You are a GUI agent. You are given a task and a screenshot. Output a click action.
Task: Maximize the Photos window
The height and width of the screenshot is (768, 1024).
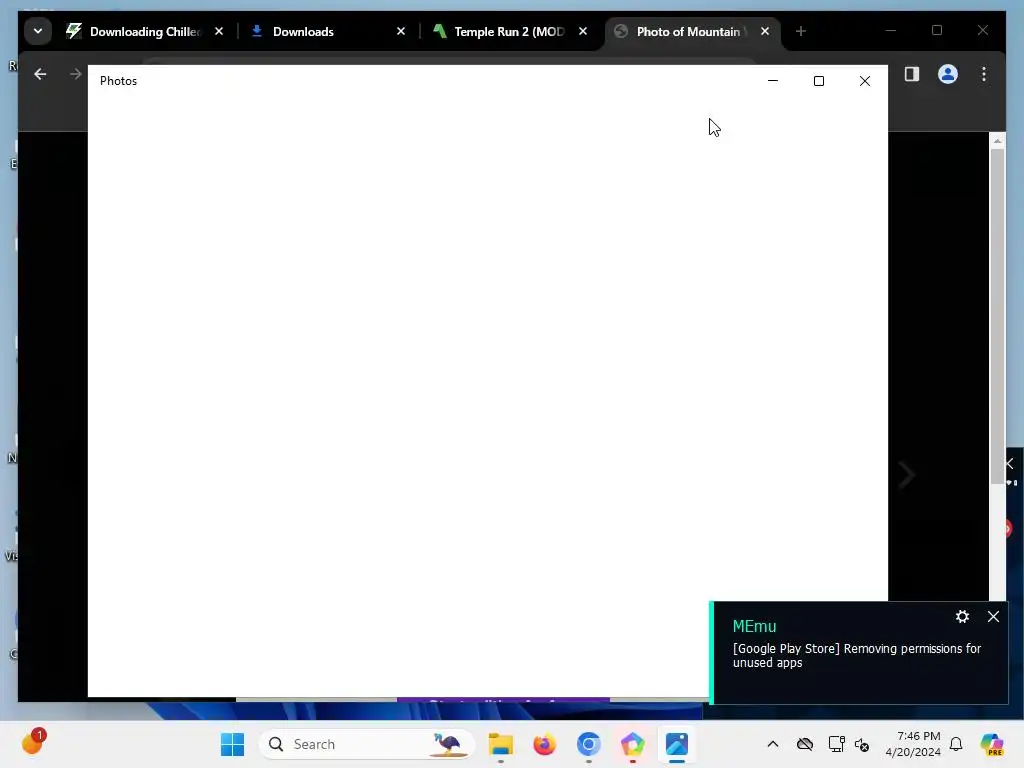(818, 81)
